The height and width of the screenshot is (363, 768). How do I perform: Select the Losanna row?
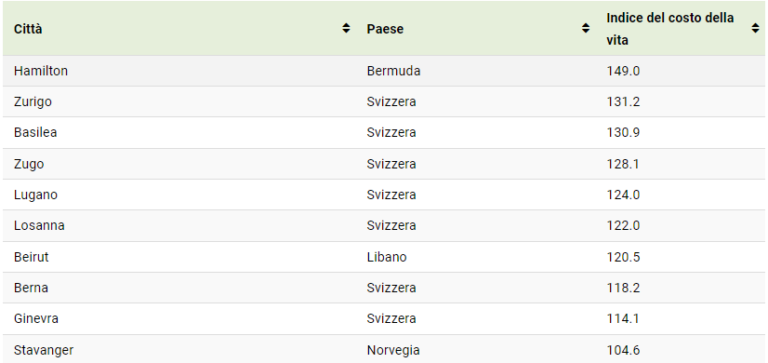tap(384, 225)
